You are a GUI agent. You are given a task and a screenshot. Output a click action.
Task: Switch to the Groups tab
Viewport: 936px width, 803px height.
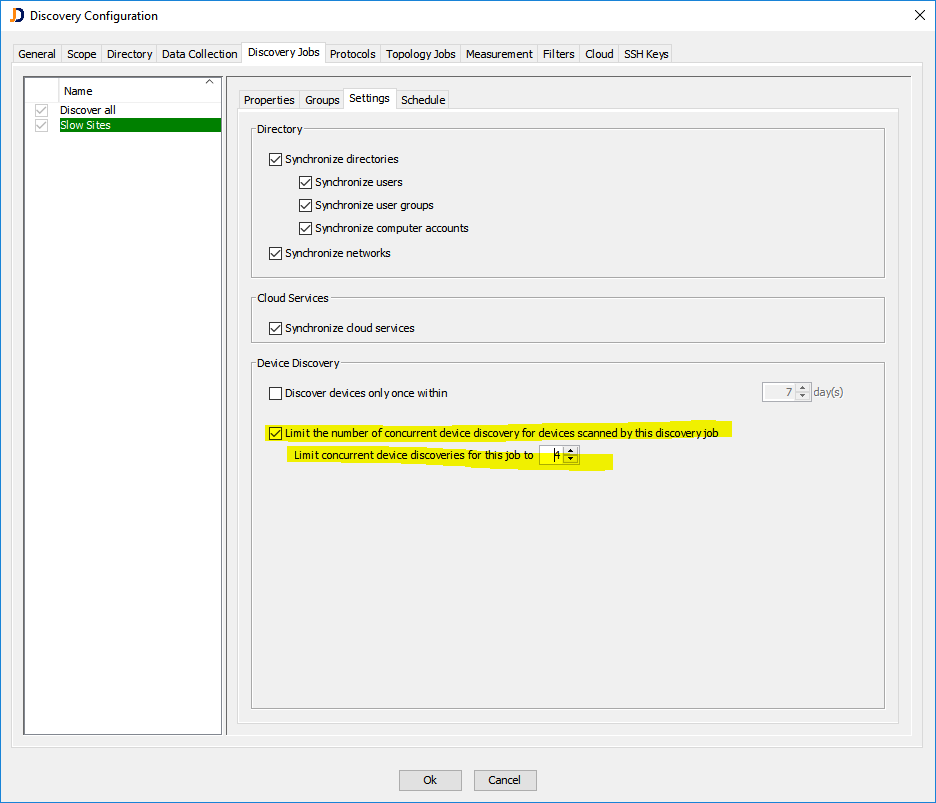click(x=321, y=99)
